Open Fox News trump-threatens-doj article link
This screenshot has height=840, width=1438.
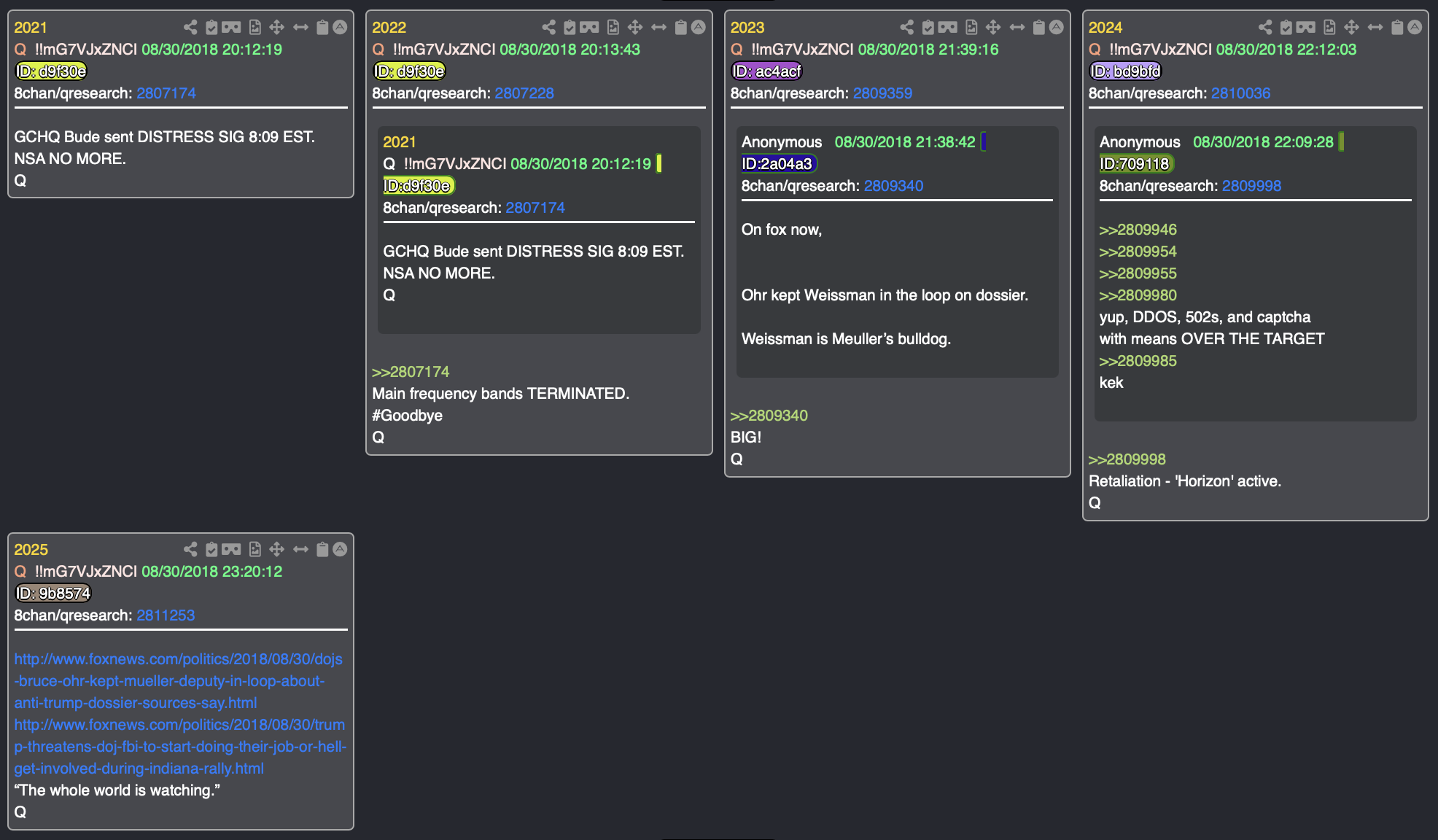point(180,747)
